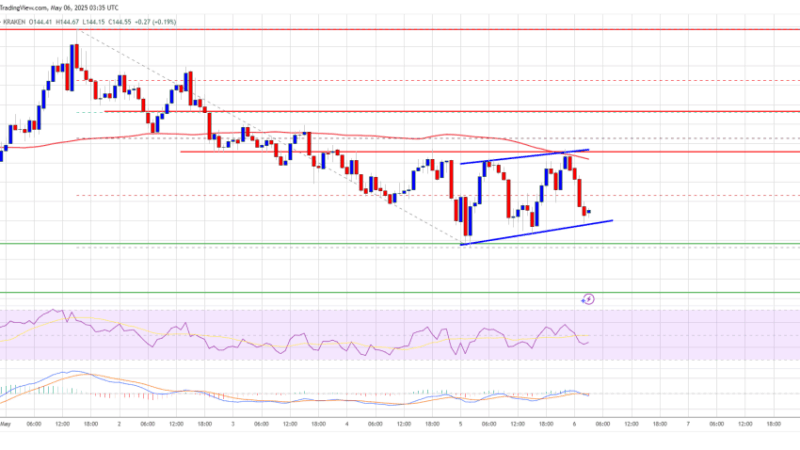The image size is (800, 450).
Task: Click the change value +0.27 (+0.19%)
Action: point(156,22)
